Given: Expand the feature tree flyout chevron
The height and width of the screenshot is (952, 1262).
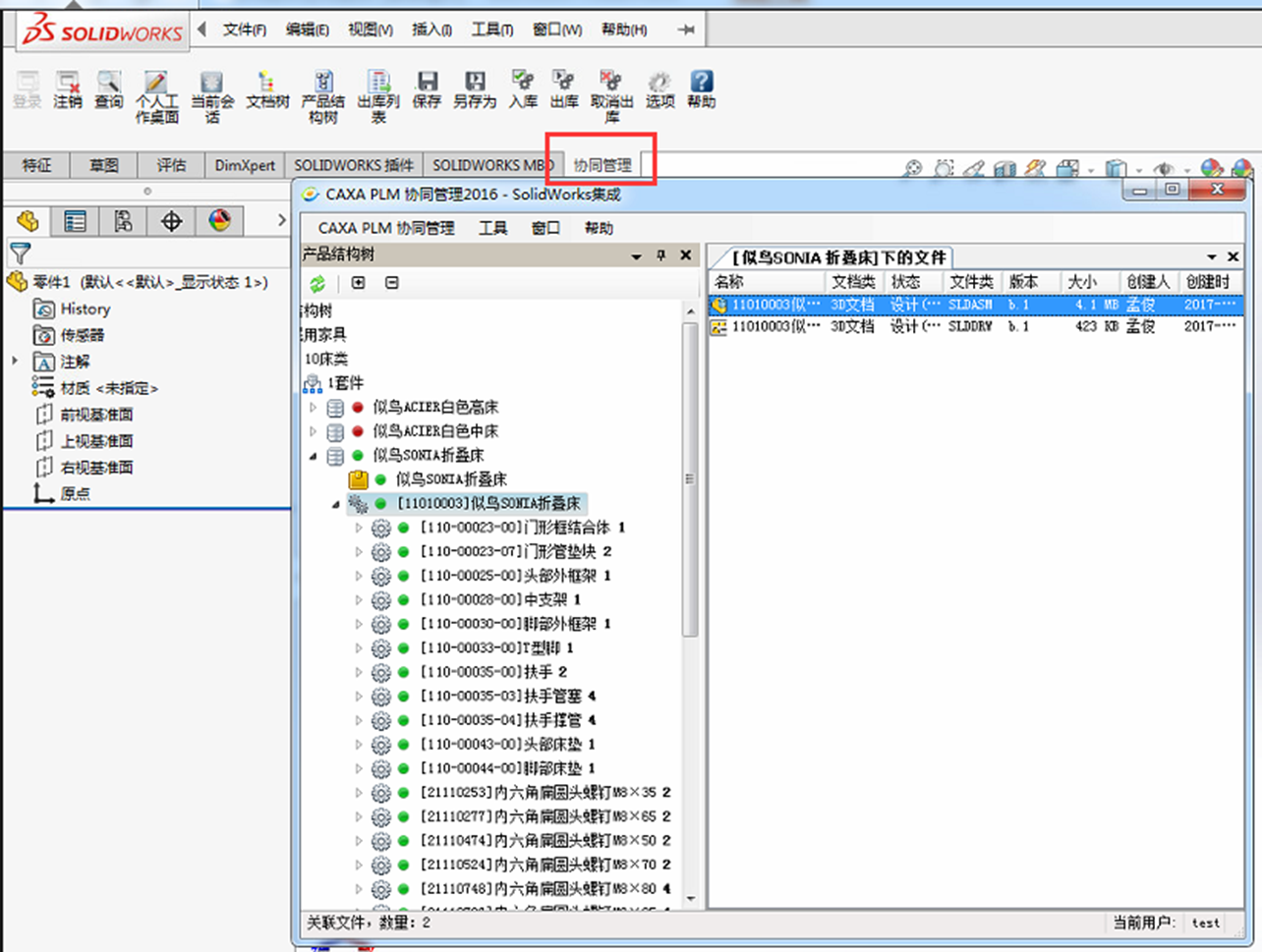Looking at the screenshot, I should point(282,220).
